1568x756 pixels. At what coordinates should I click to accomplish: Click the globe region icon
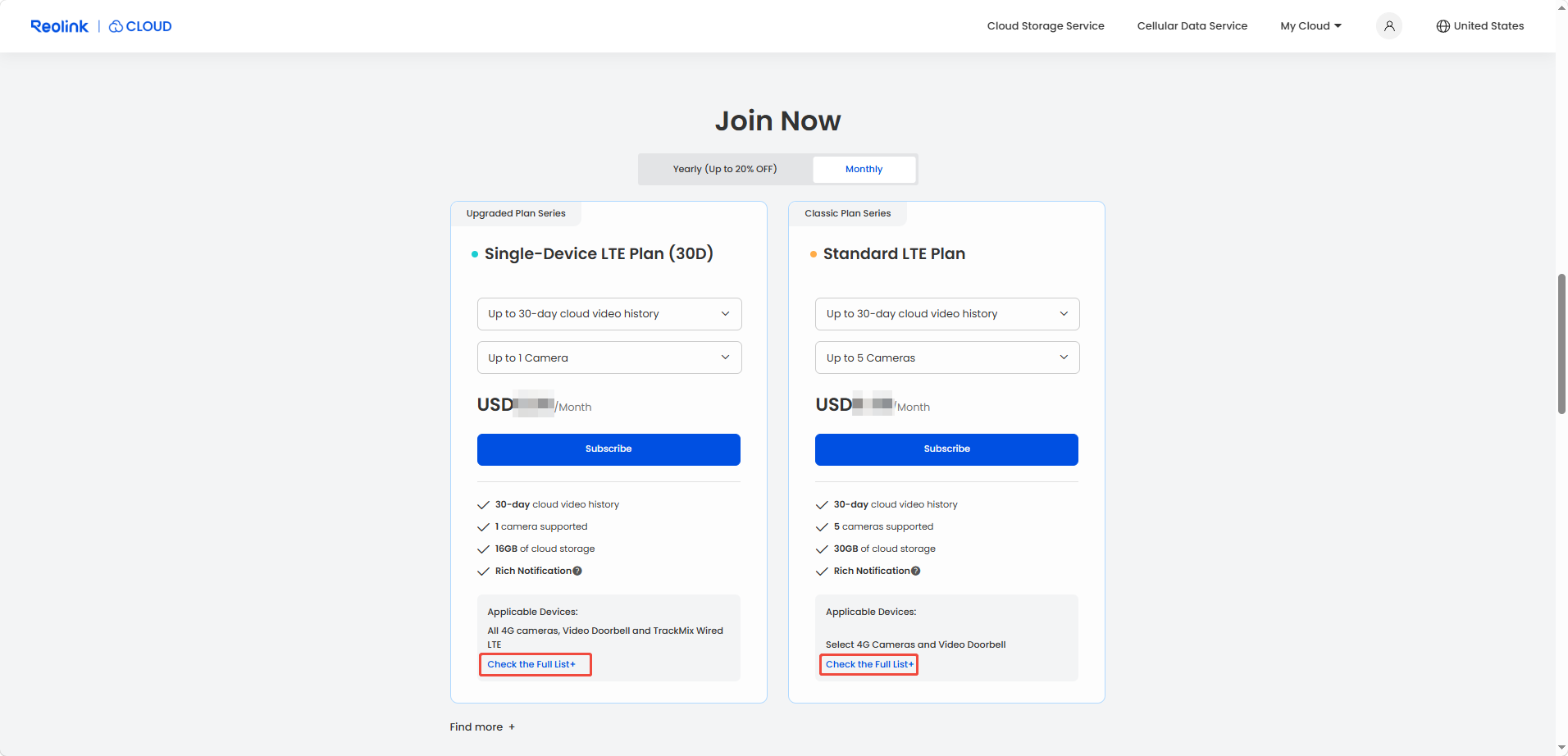coord(1443,26)
